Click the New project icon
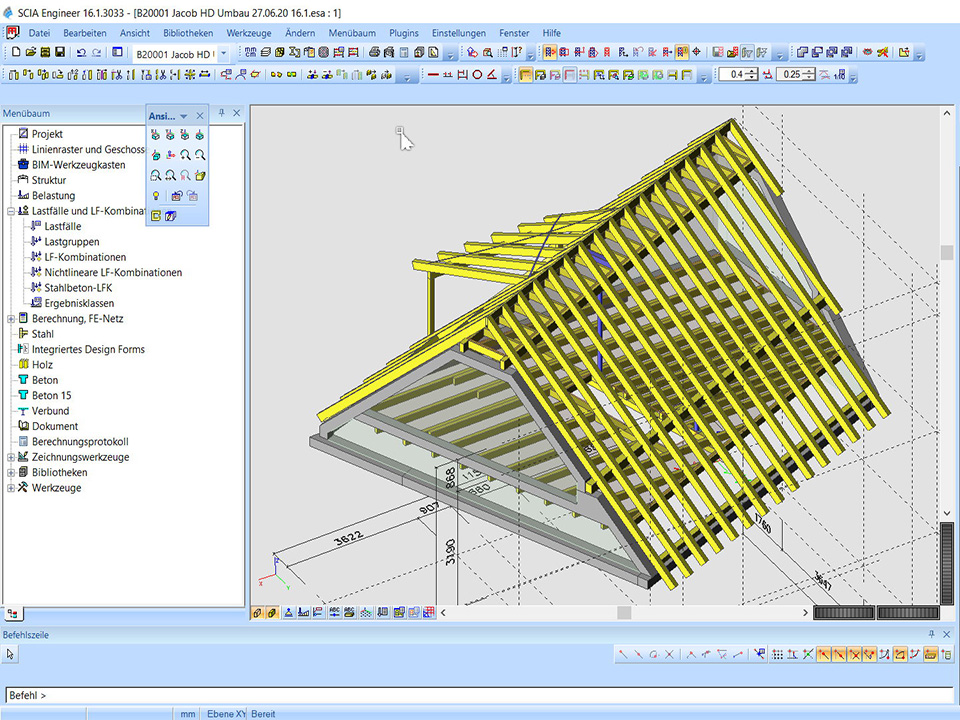960x720 pixels. 15,52
